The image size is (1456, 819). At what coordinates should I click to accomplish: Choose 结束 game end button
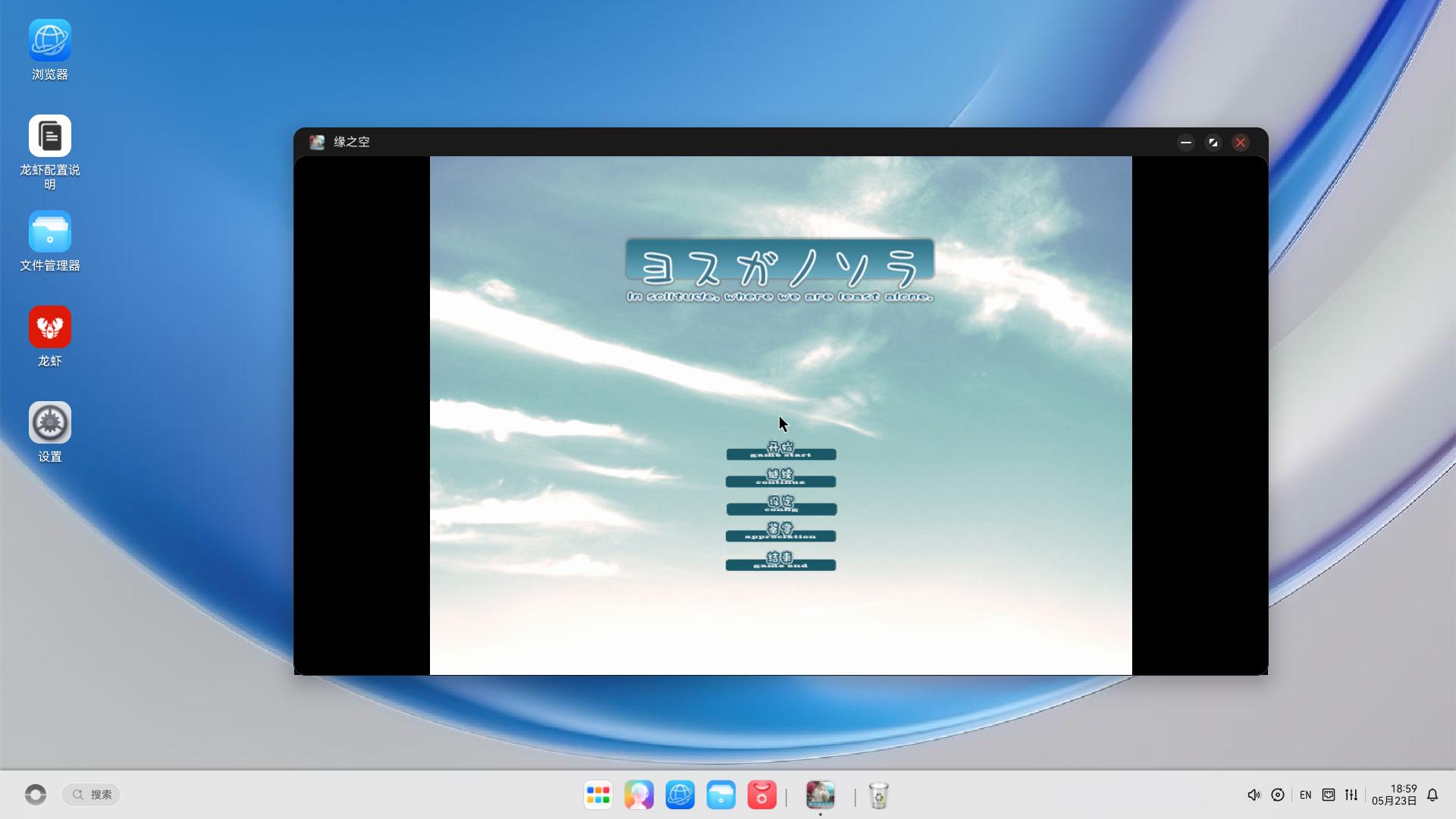(x=780, y=561)
